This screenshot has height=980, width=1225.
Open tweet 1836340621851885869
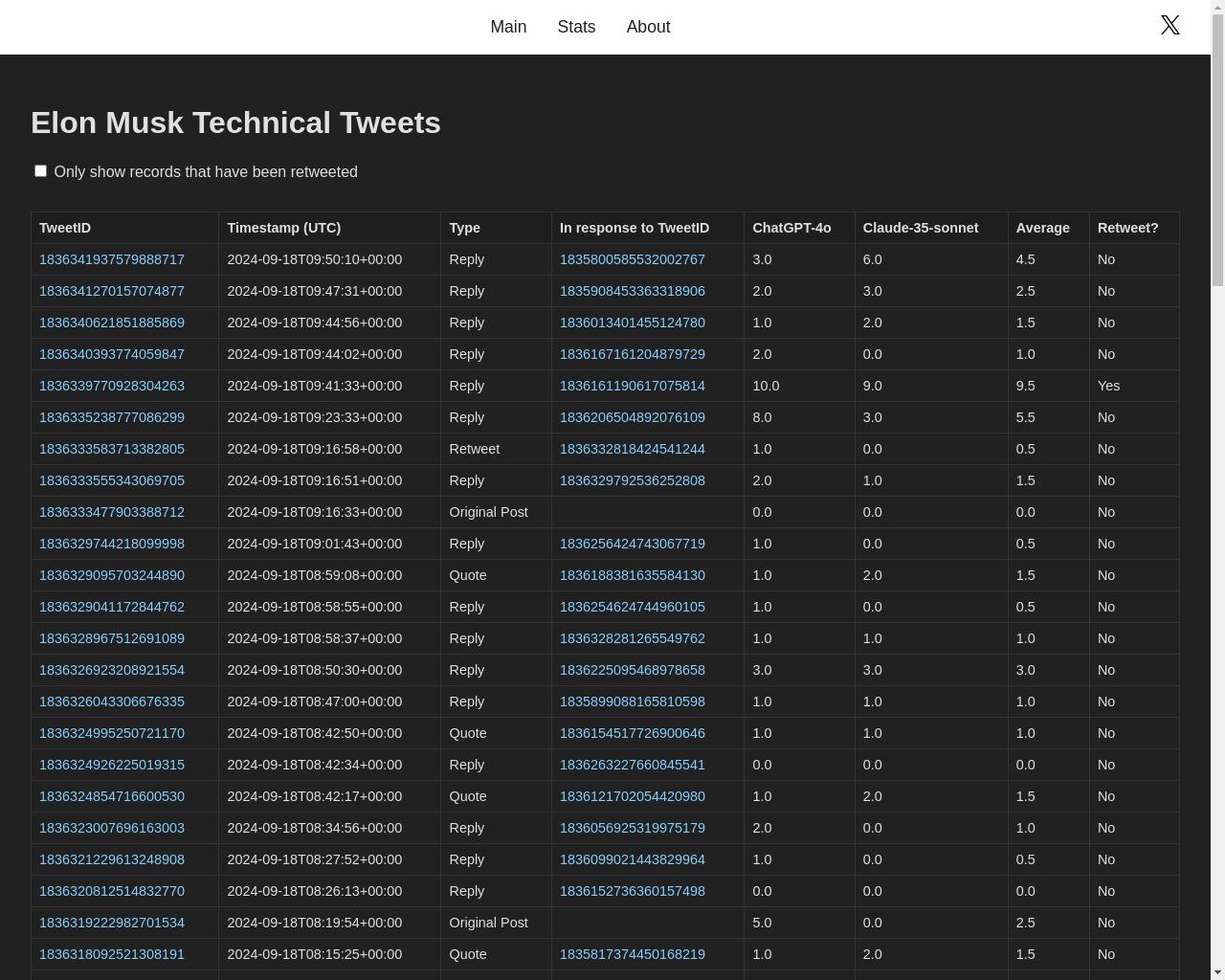pos(112,323)
